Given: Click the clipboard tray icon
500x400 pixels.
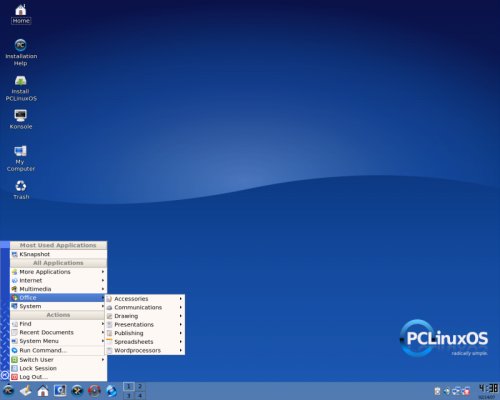Looking at the screenshot, I should [437, 391].
